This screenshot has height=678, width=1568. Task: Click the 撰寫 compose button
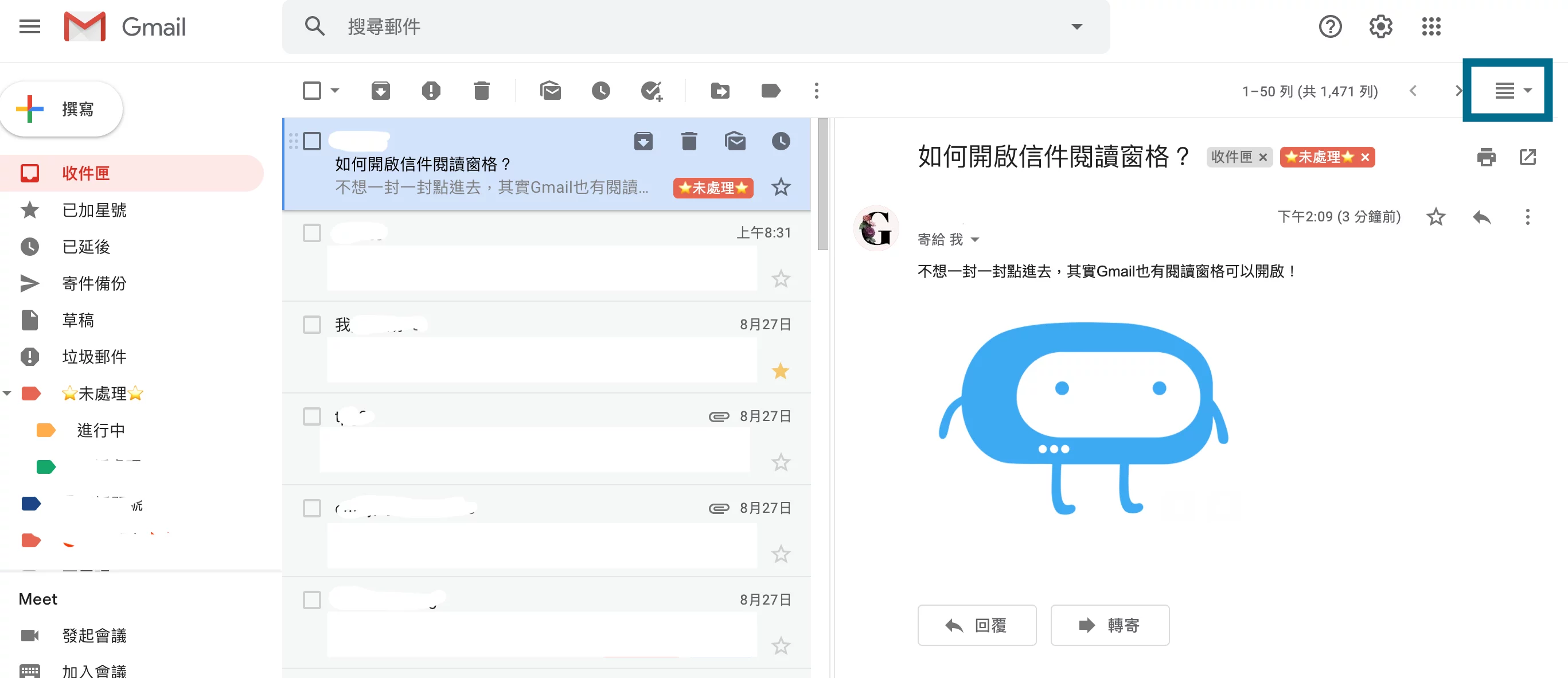pos(62,109)
